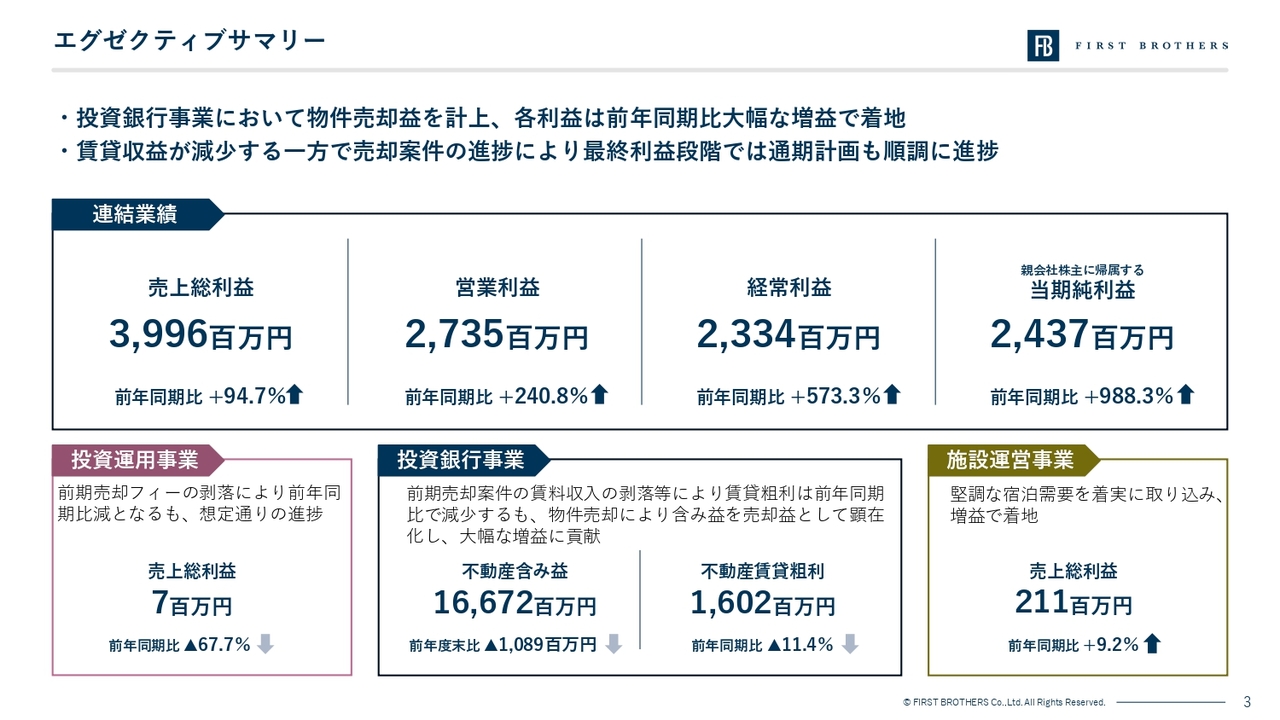Click the second summary bullet about 賃貸収益

[527, 151]
